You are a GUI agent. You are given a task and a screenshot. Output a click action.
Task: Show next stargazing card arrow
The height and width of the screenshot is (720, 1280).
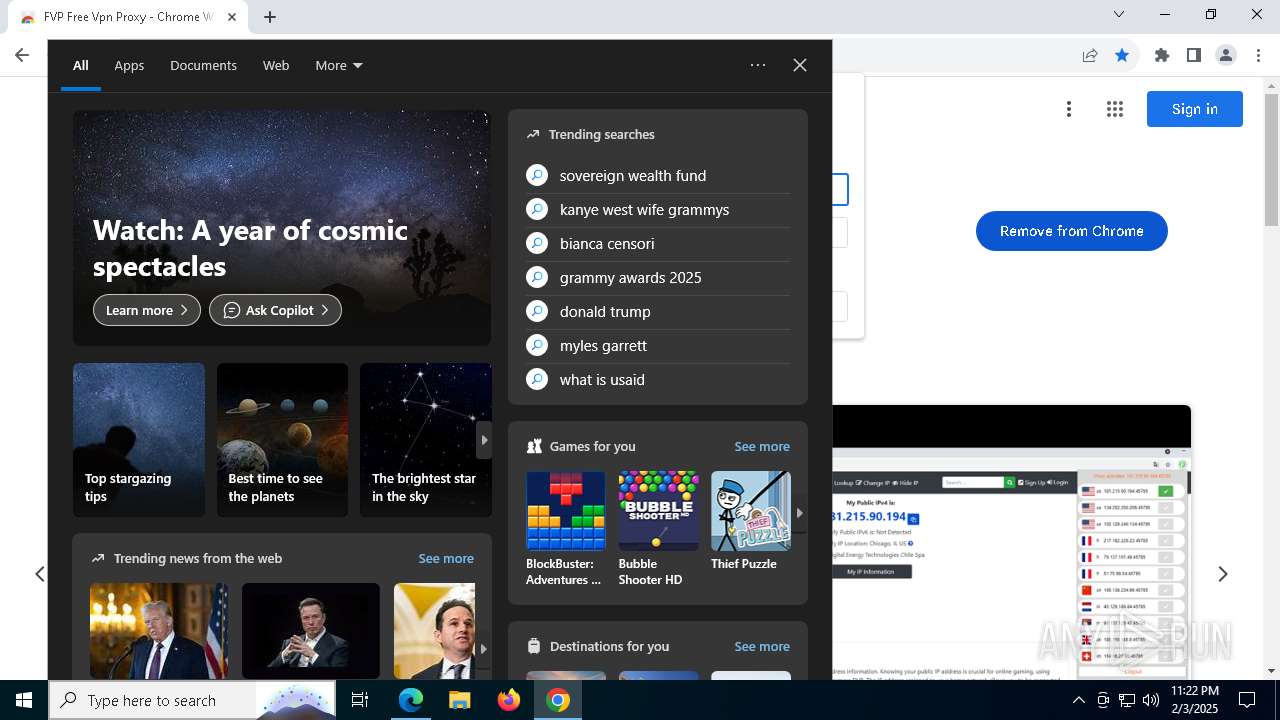484,439
